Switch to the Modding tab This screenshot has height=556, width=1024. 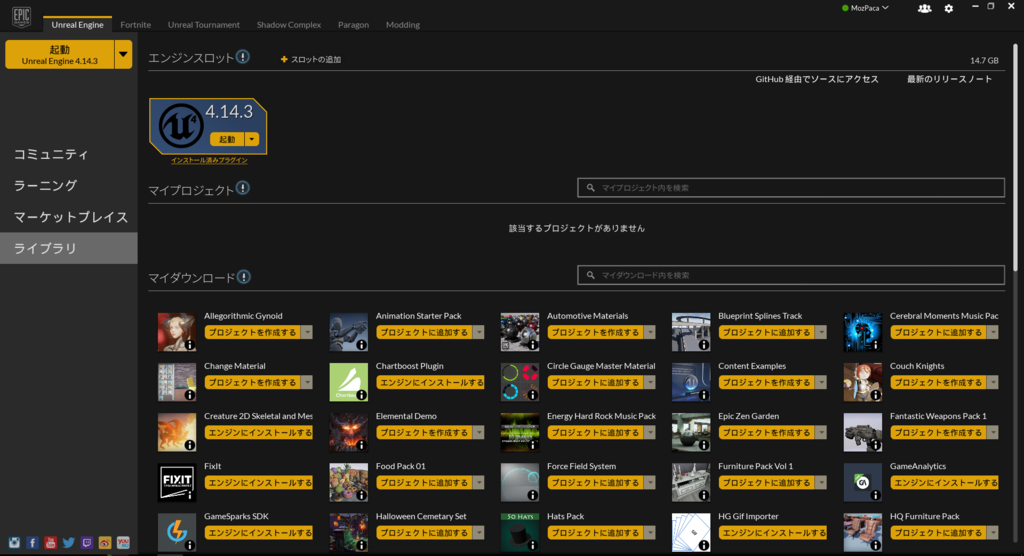[403, 24]
